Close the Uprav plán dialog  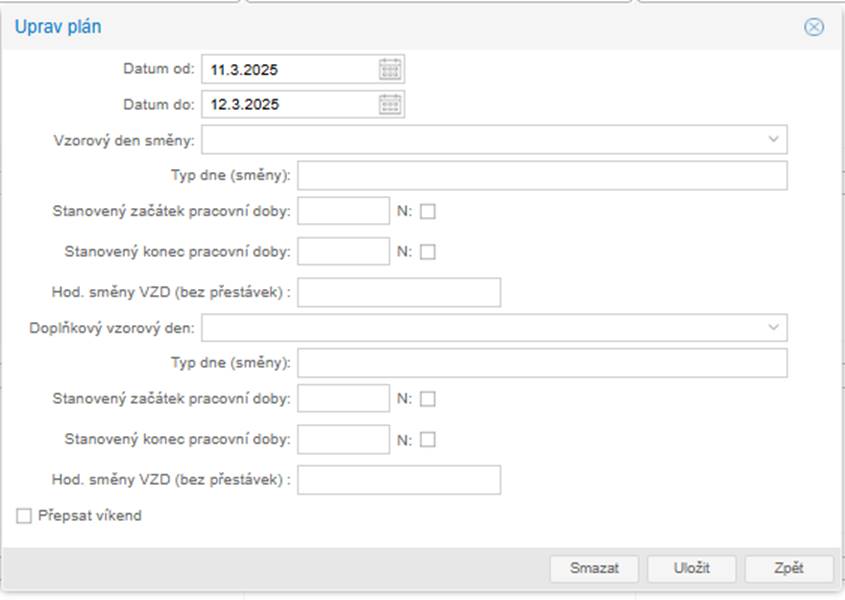(x=814, y=27)
